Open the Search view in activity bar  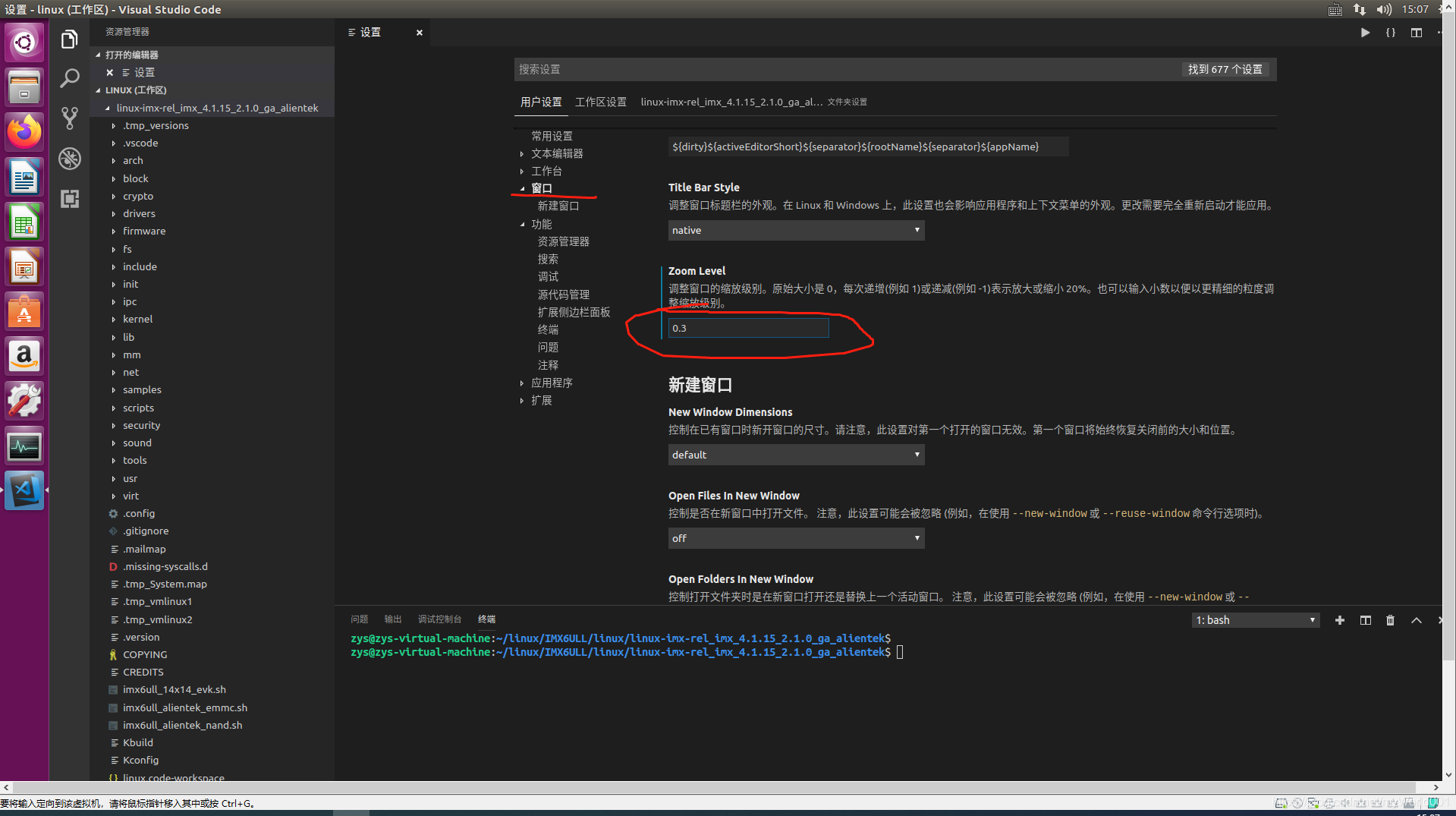point(69,78)
